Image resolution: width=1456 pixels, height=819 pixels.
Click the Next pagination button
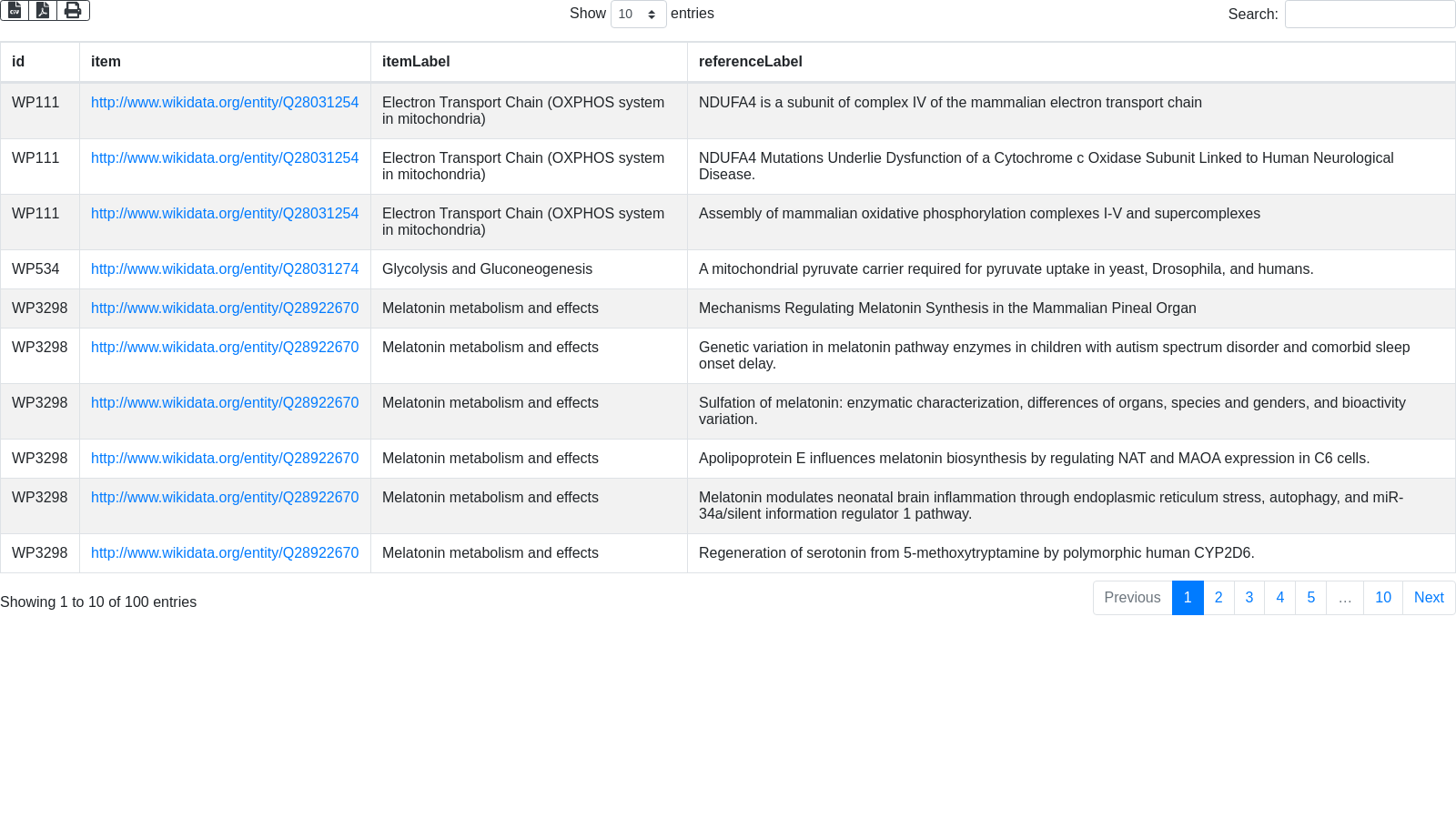[x=1429, y=598]
